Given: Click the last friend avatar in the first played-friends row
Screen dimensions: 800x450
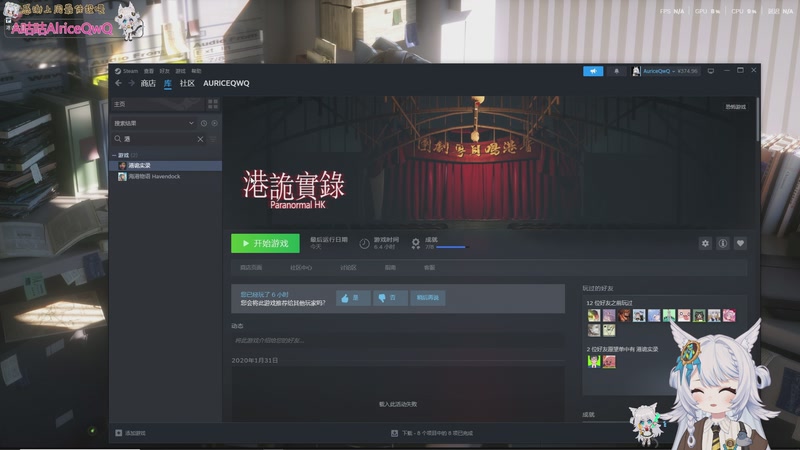Looking at the screenshot, I should (x=729, y=315).
